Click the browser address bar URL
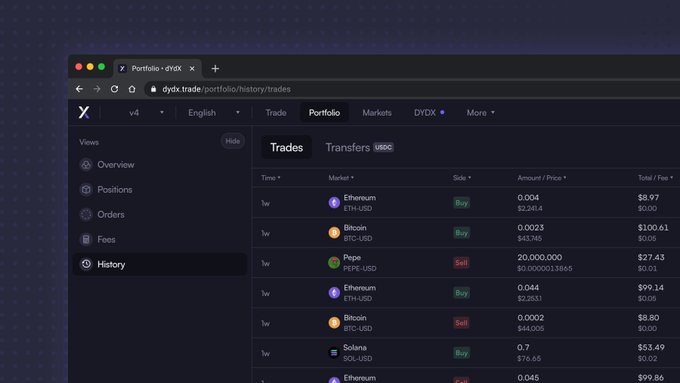Image resolution: width=680 pixels, height=383 pixels. coord(226,89)
